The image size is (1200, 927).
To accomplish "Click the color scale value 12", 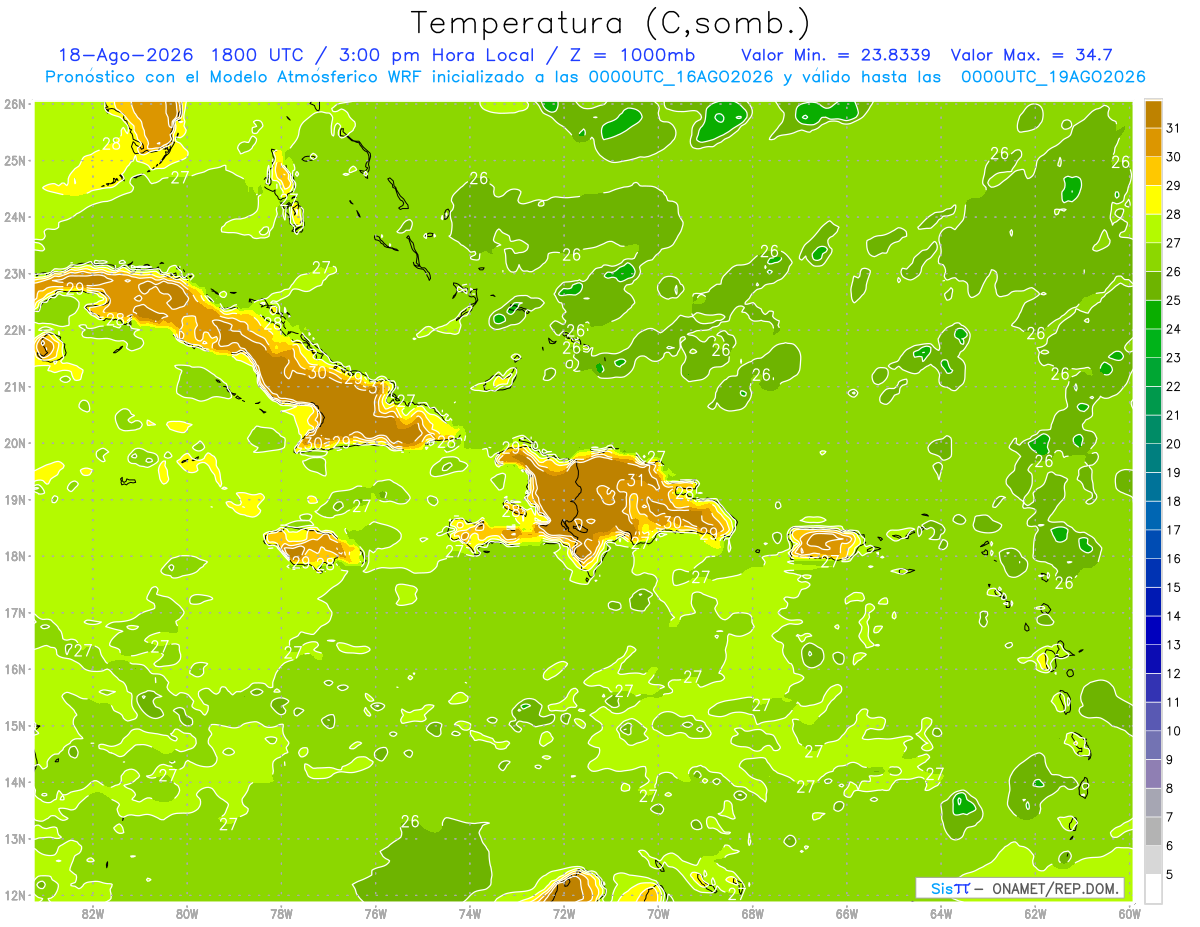I will (1174, 674).
